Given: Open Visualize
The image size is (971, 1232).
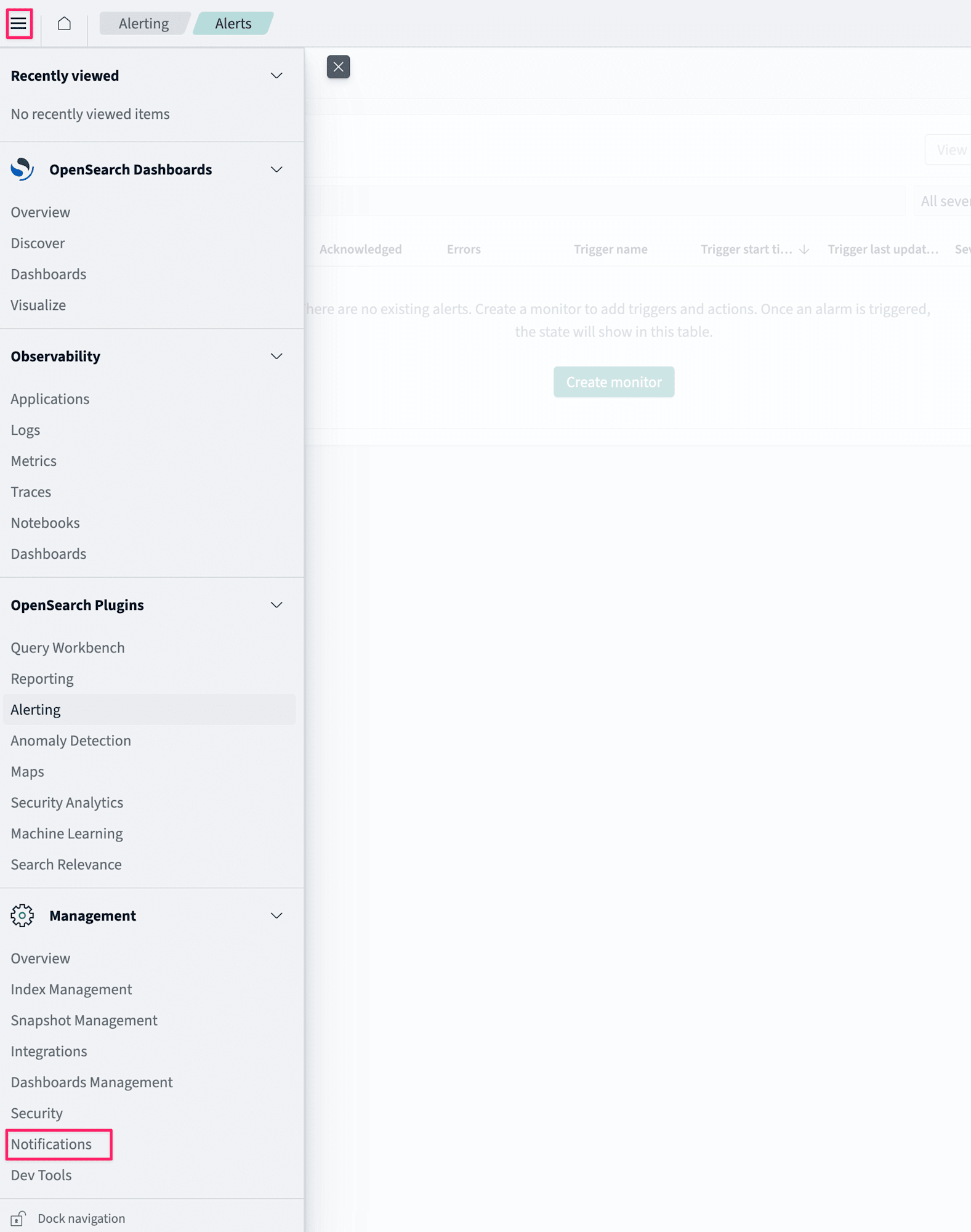Looking at the screenshot, I should point(38,304).
